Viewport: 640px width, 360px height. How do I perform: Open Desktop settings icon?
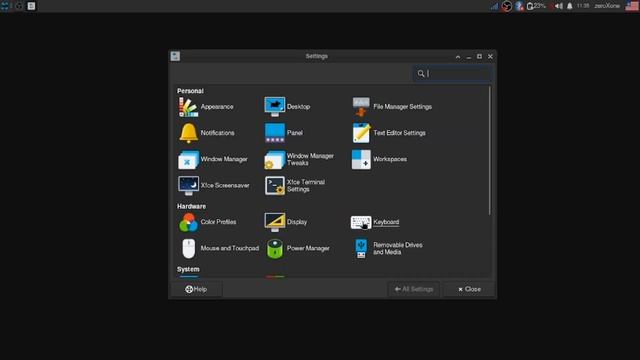tap(275, 107)
